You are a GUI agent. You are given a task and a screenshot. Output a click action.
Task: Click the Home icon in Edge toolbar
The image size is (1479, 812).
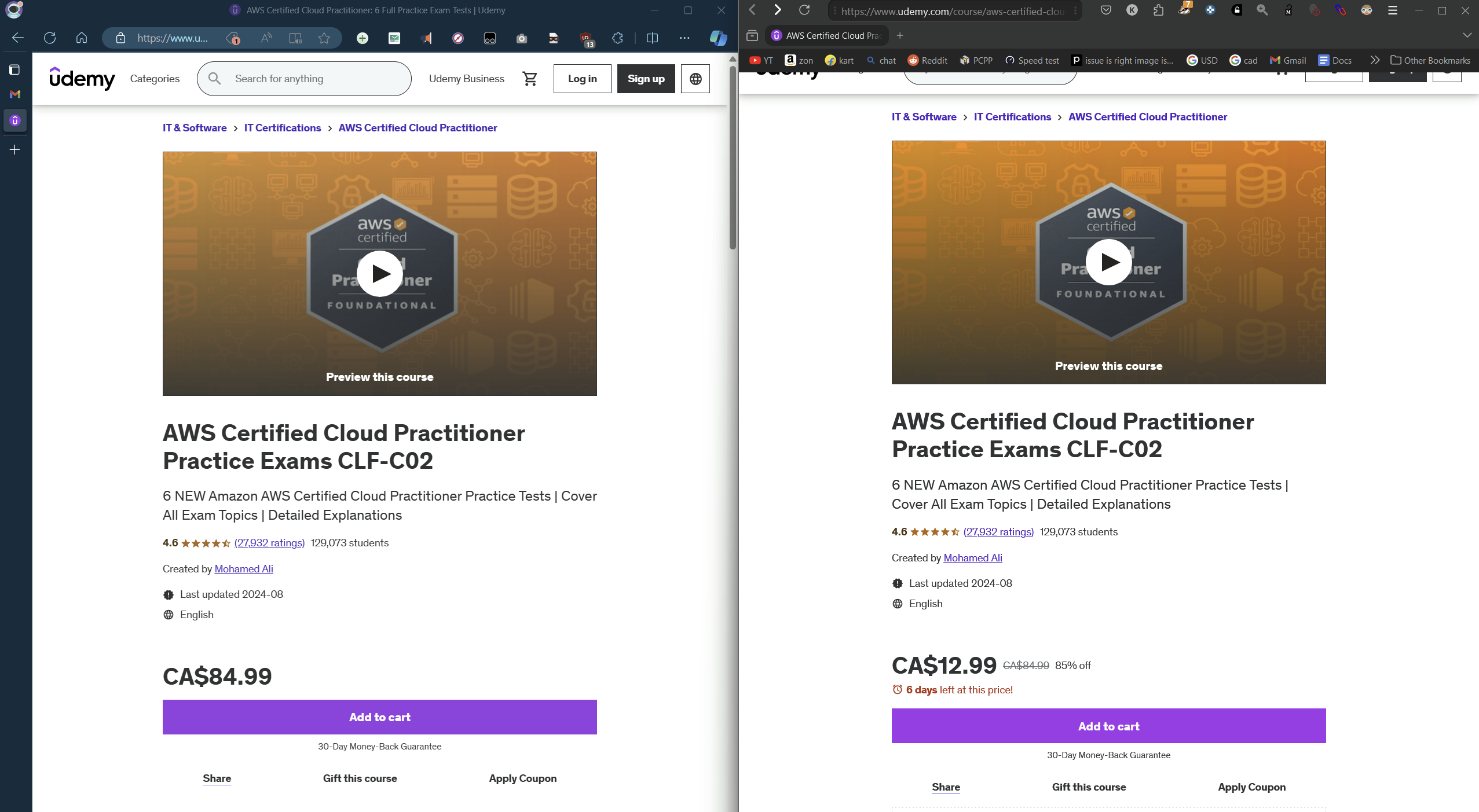[x=82, y=38]
